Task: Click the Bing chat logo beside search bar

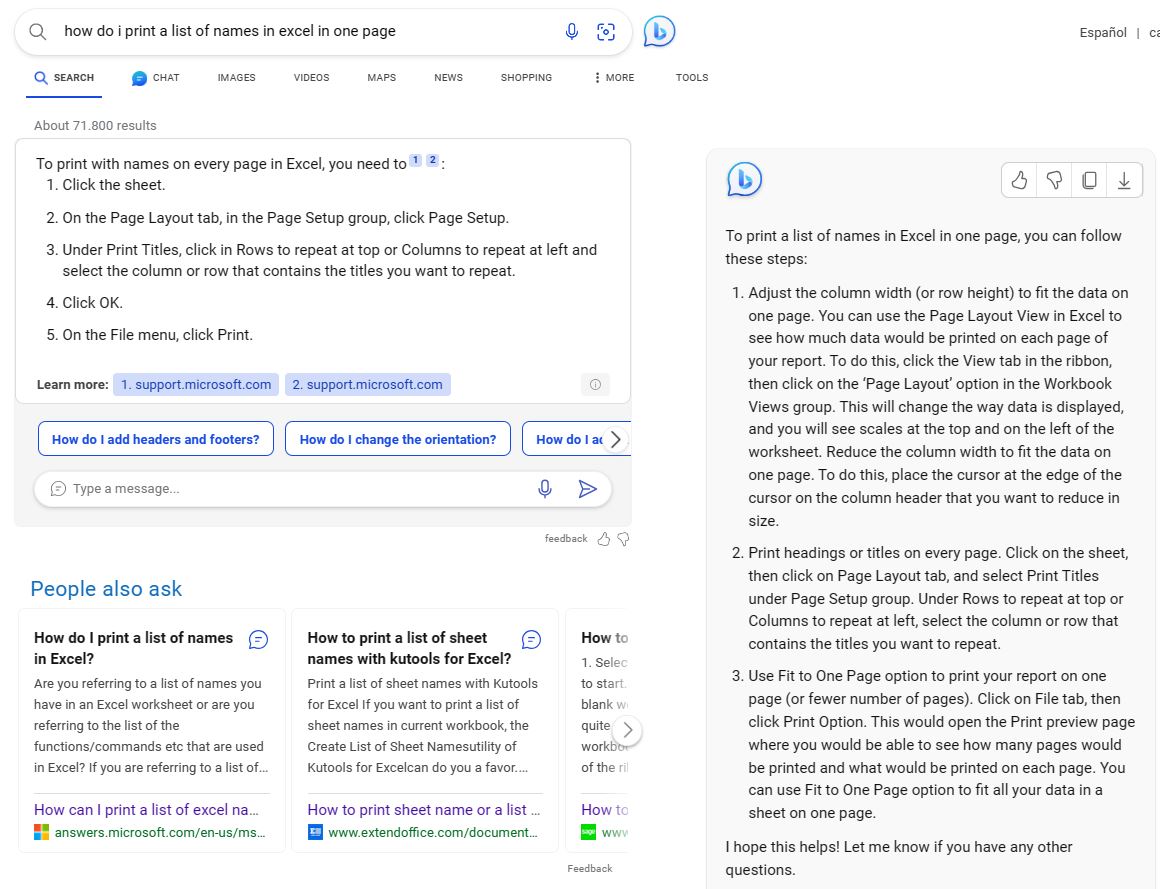Action: 658,31
